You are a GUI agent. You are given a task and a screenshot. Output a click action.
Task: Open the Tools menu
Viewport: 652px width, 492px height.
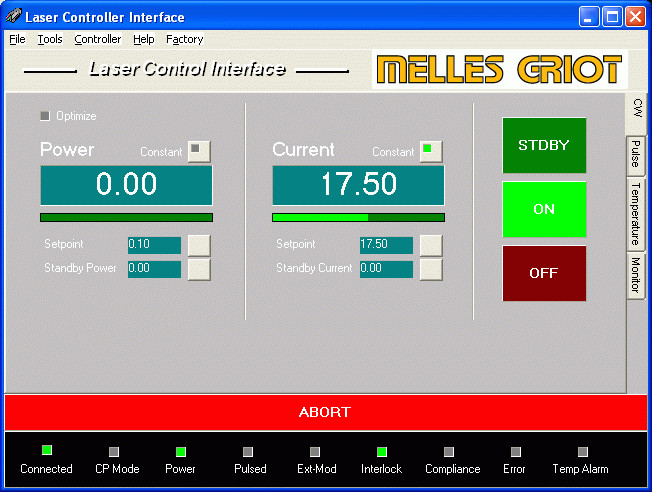coord(50,39)
